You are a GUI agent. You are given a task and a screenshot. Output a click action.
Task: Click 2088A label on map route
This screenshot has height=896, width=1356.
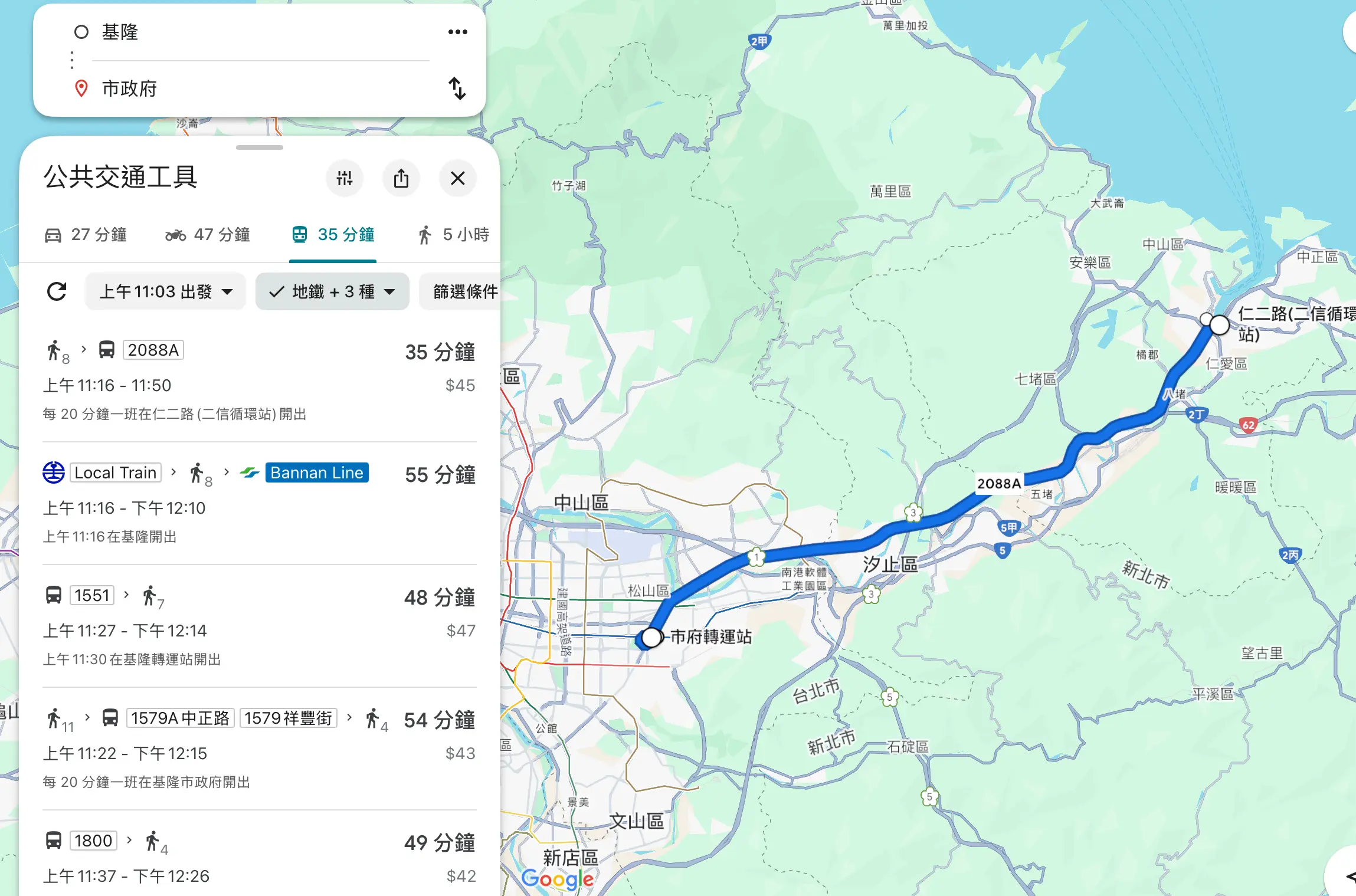pos(999,484)
